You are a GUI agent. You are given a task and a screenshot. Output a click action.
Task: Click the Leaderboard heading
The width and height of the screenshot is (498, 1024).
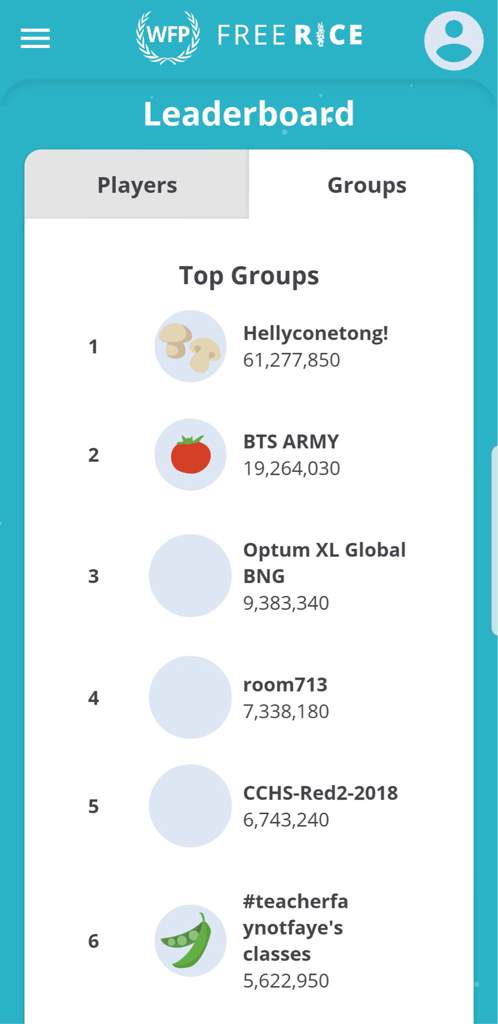(x=249, y=114)
